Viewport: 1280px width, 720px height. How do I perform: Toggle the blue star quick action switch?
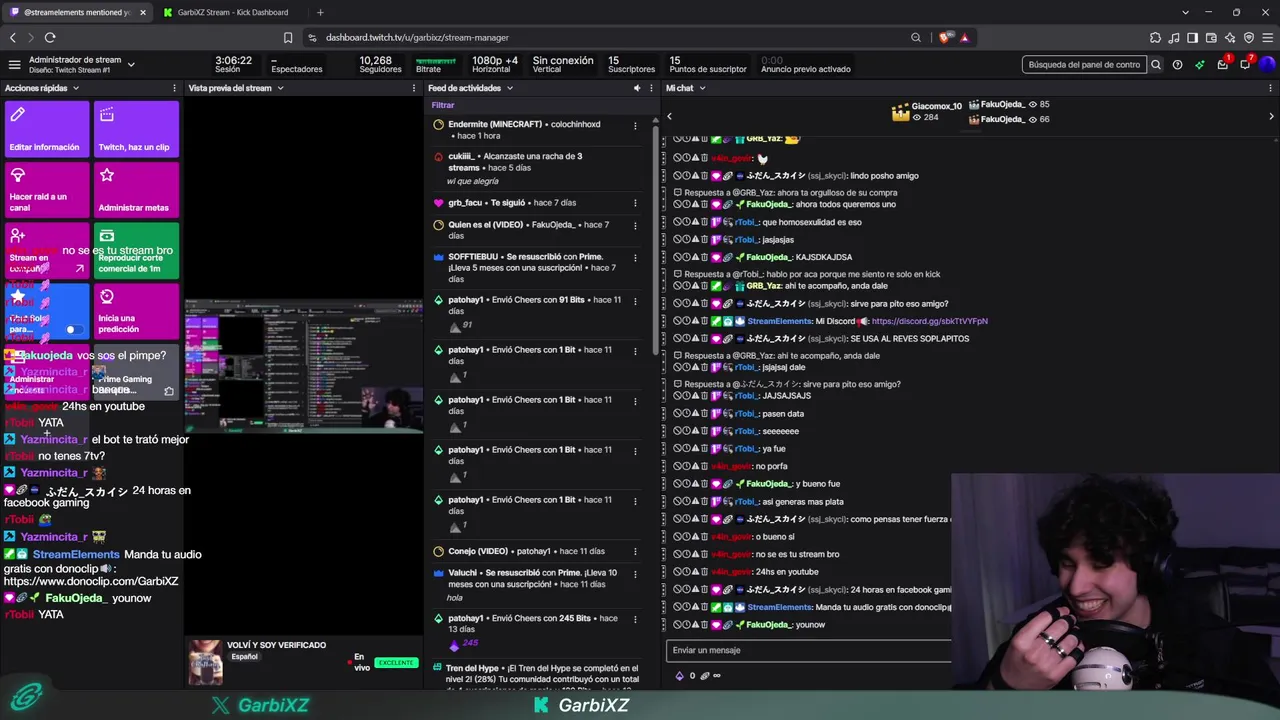point(73,329)
